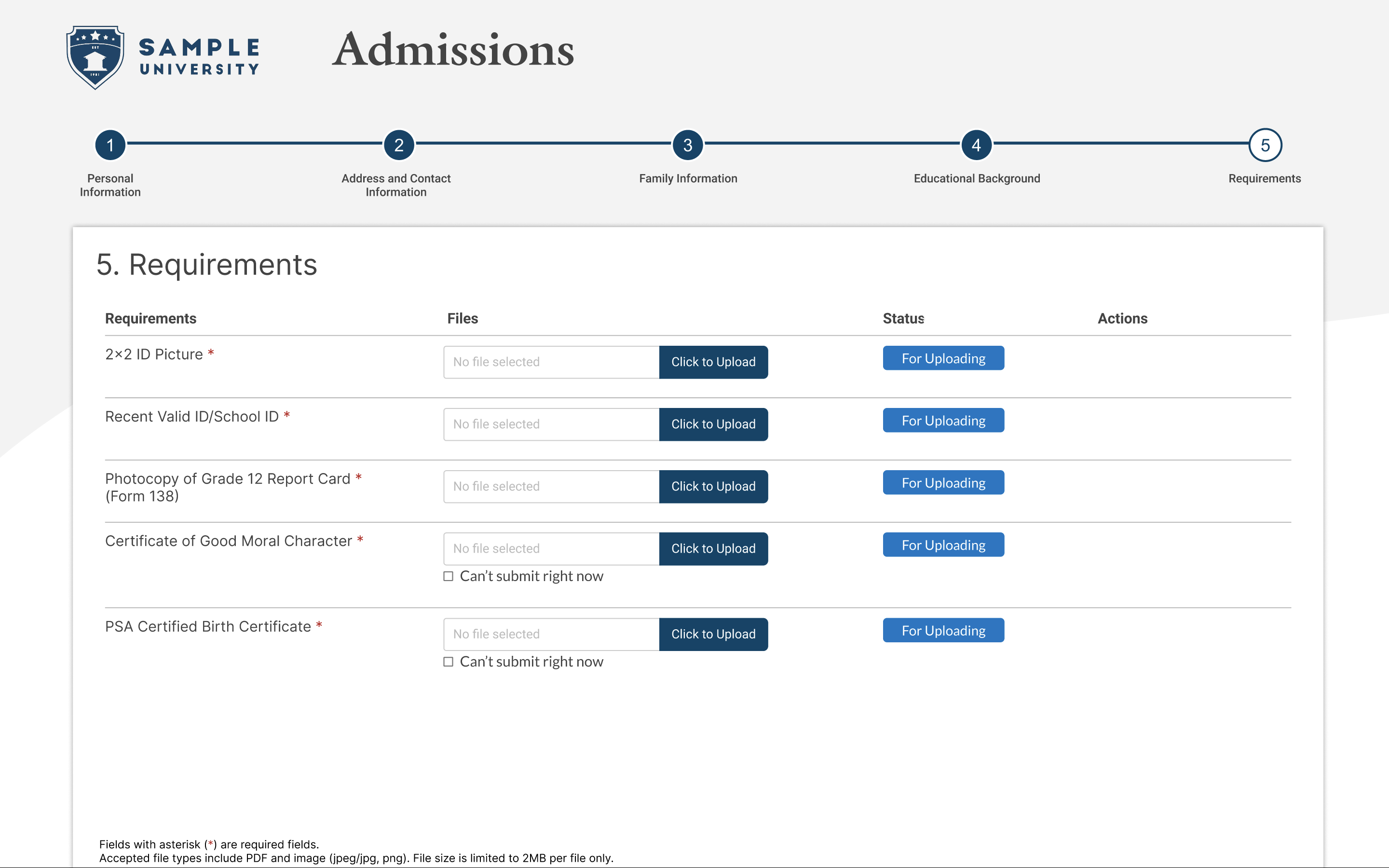This screenshot has width=1389, height=868.
Task: Click to Upload the Grade 12 Report Card photocopy
Action: pyautogui.click(x=713, y=486)
